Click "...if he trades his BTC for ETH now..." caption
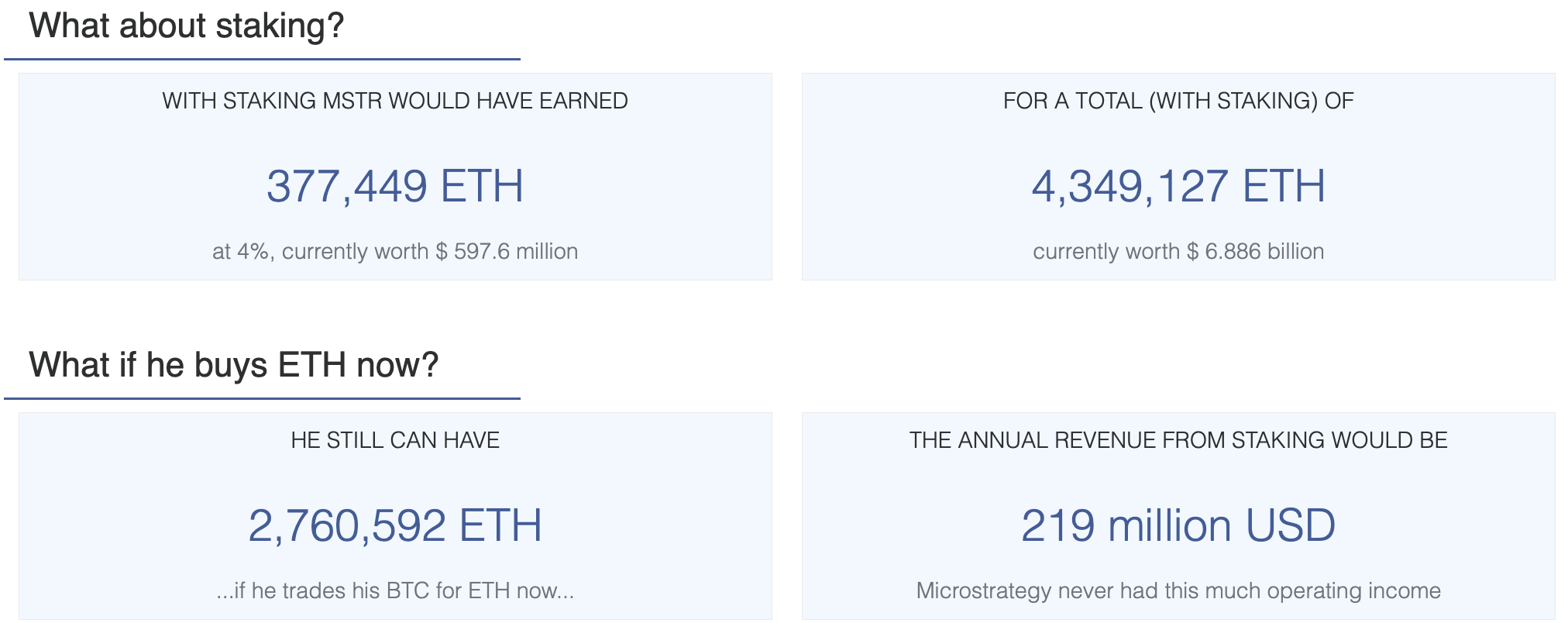This screenshot has width=1568, height=623. click(395, 590)
